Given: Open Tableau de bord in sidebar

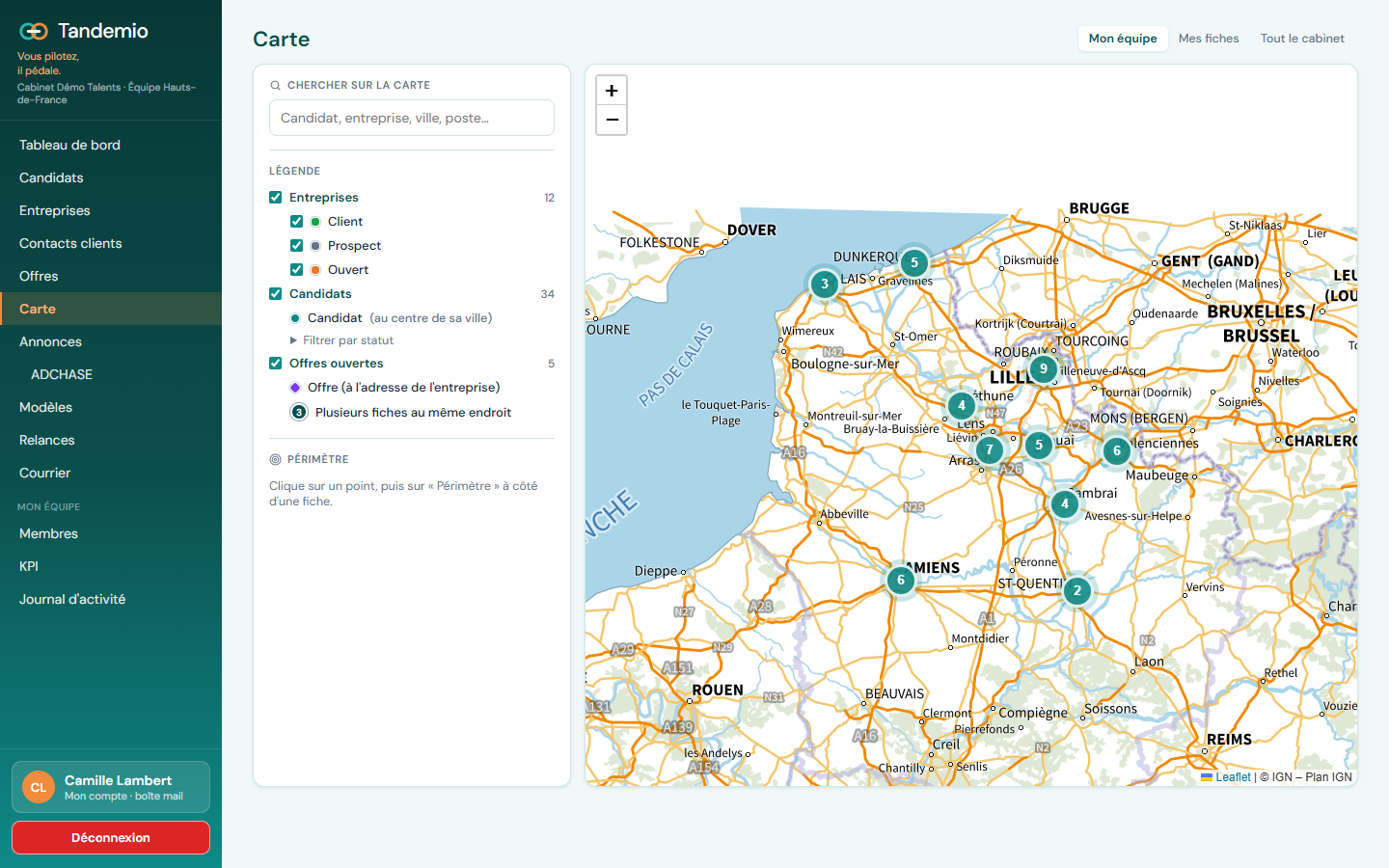Looking at the screenshot, I should pyautogui.click(x=111, y=145).
